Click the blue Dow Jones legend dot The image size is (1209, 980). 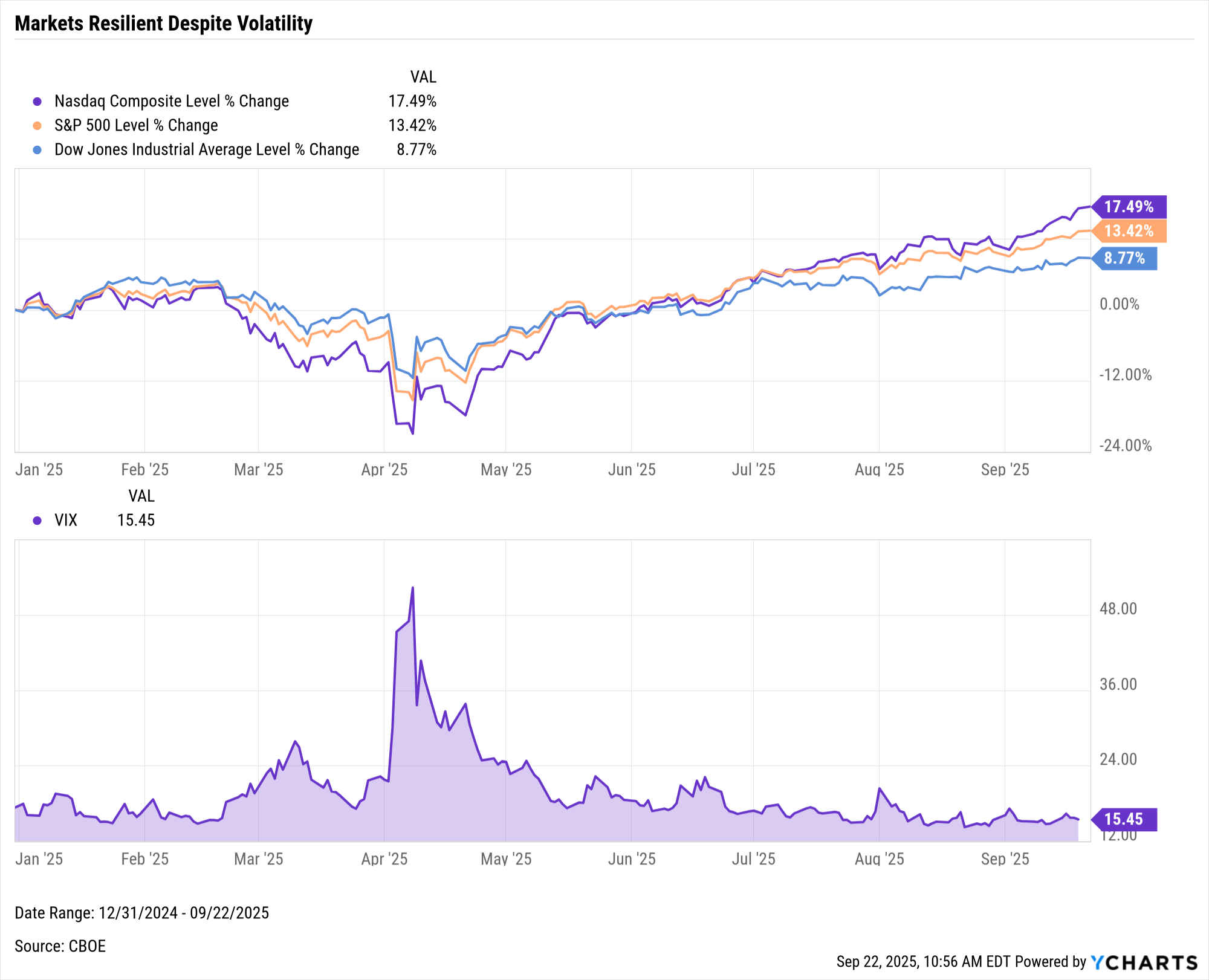pos(37,150)
